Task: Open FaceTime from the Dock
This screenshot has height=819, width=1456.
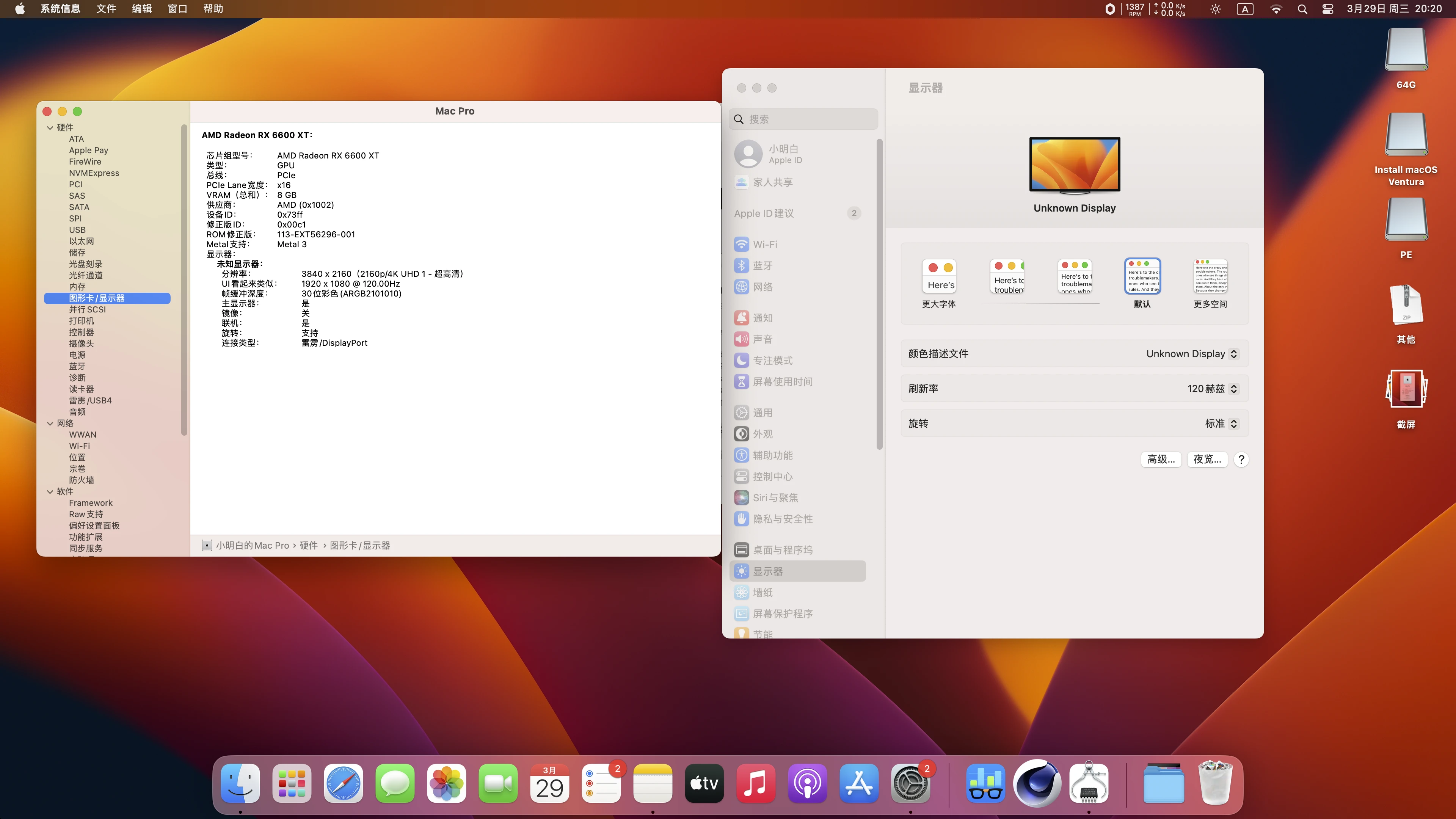Action: click(498, 783)
